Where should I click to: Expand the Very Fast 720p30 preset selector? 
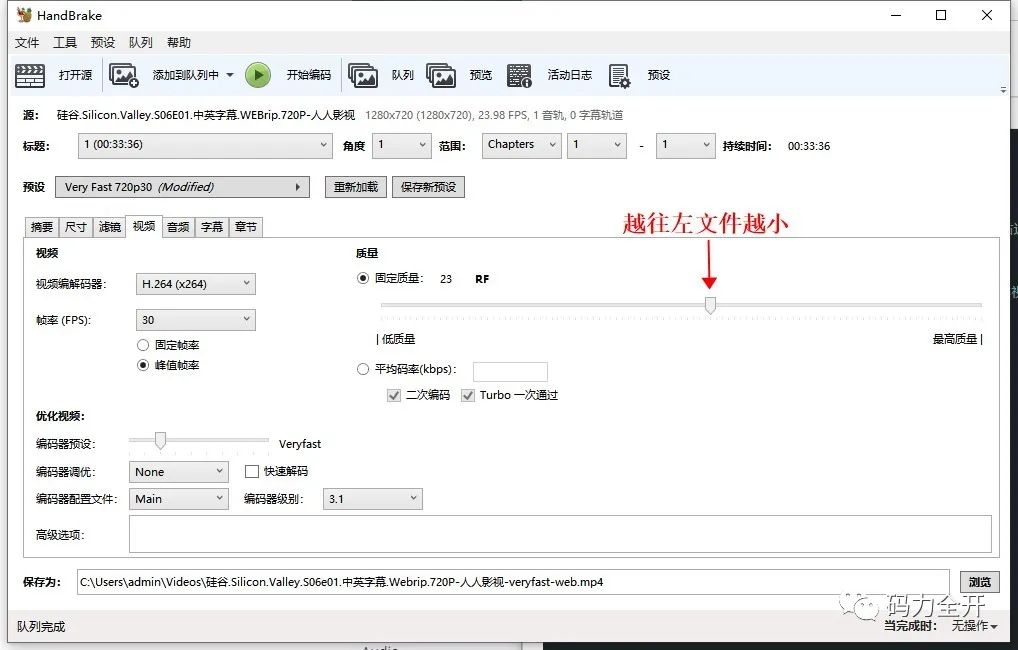182,187
